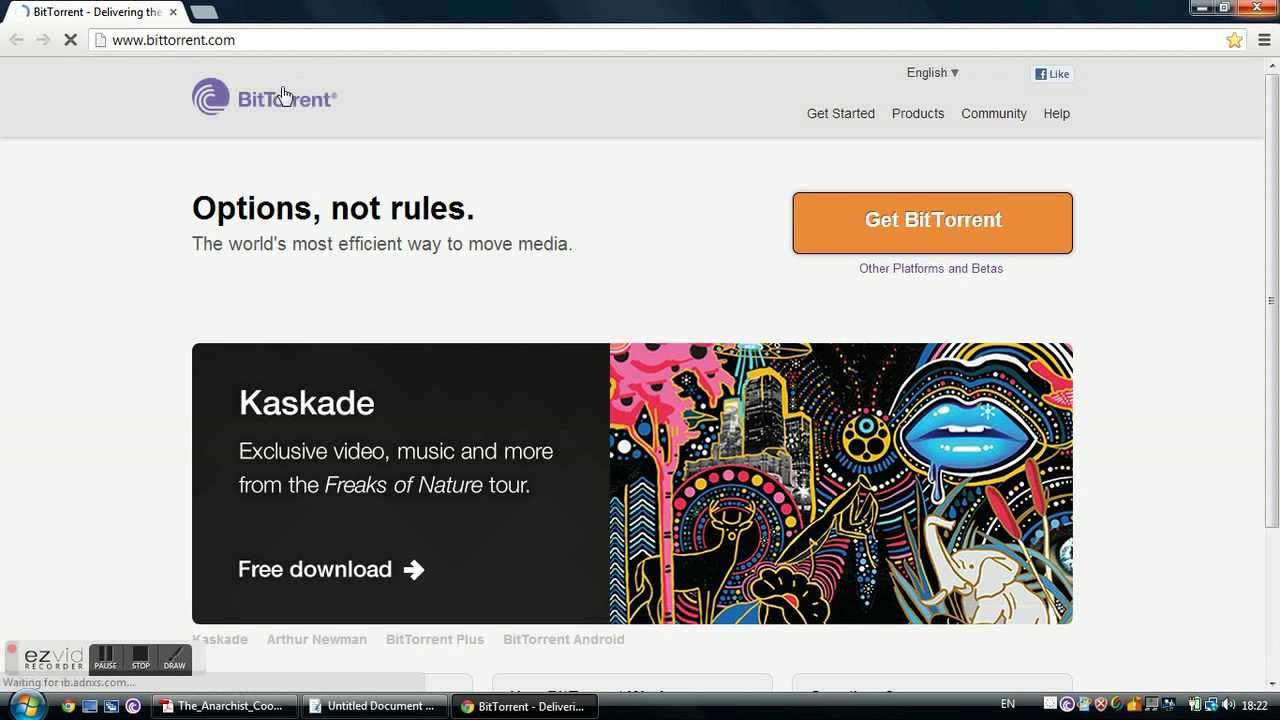This screenshot has height=720, width=1280.
Task: Go forward using the browser forward arrow
Action: point(43,40)
